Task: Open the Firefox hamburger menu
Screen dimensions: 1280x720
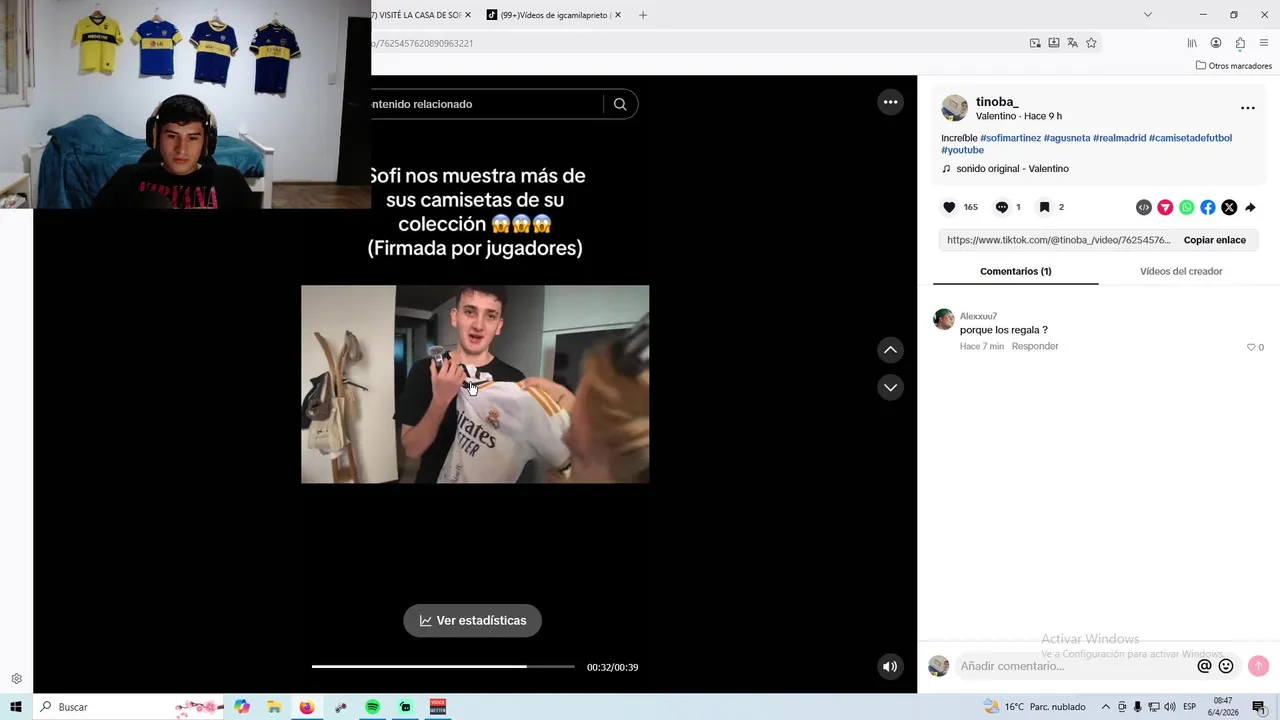Action: [x=1264, y=43]
